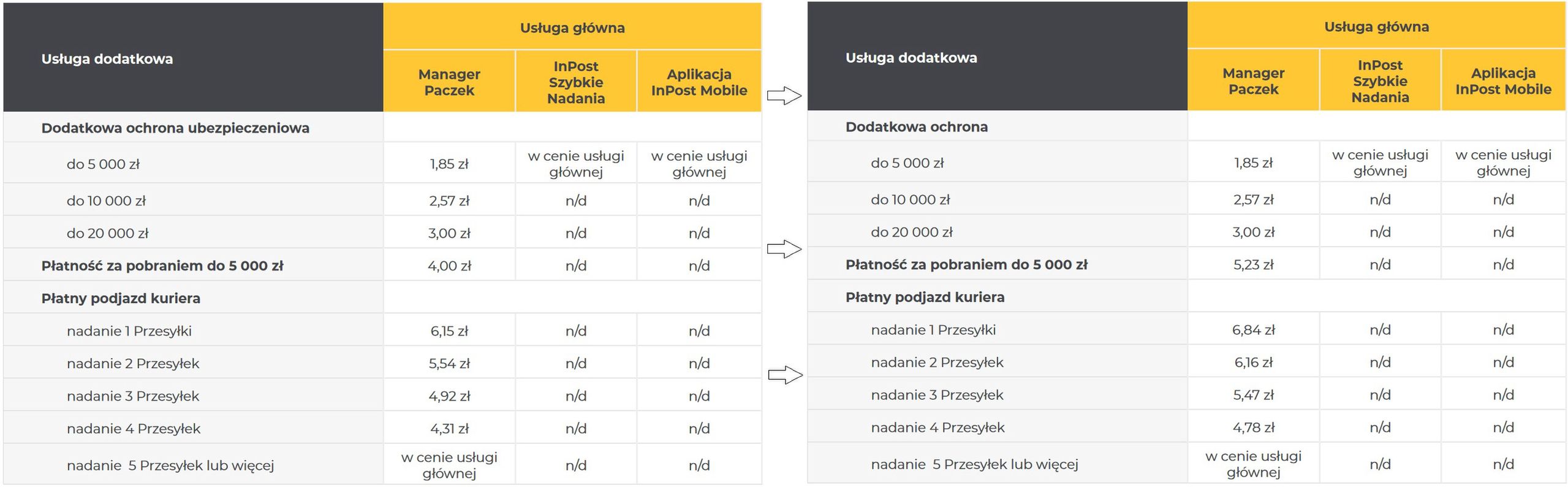Click the right table's "Usługa dodatkowa" header
The width and height of the screenshot is (1568, 487).
coord(911,58)
